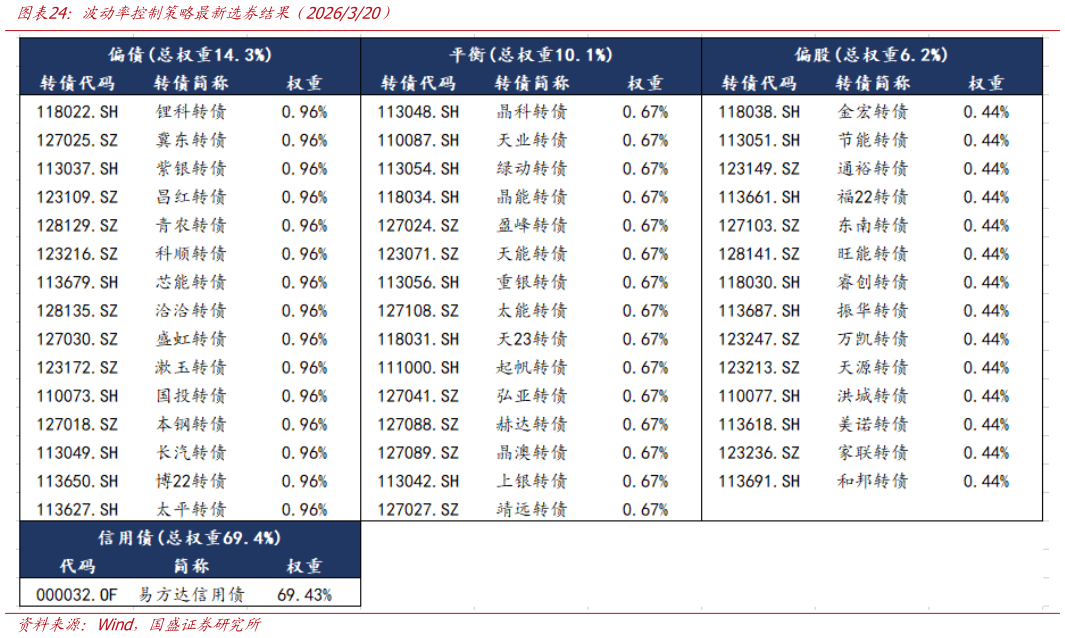Click the bond name 青农转债

pyautogui.click(x=191, y=226)
